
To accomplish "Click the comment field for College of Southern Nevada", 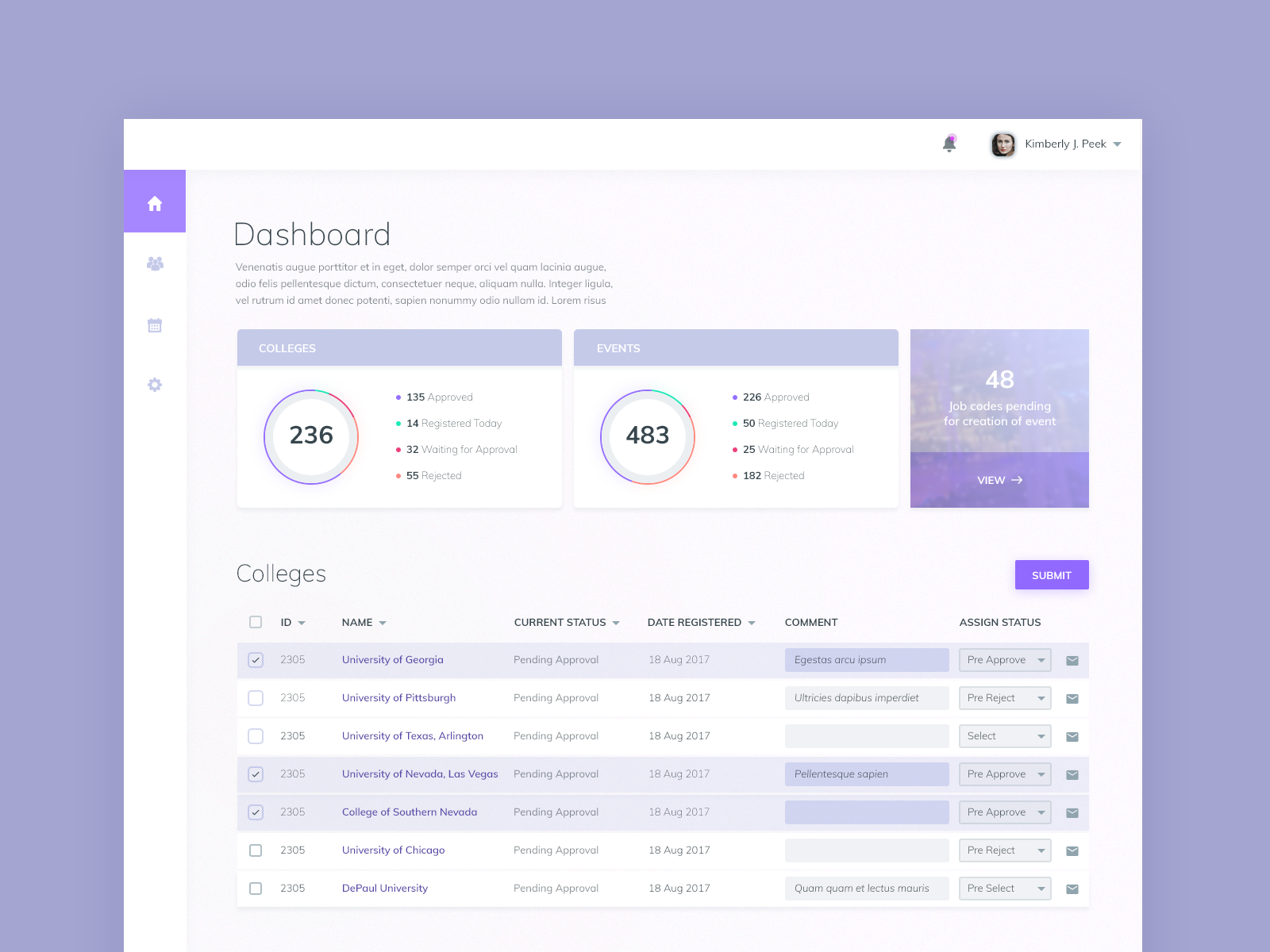I will 867,812.
